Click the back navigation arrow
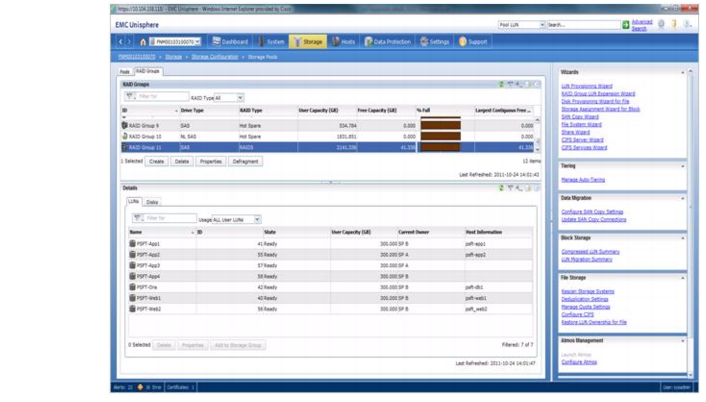Screen dimensions: 706x402 tap(120, 42)
